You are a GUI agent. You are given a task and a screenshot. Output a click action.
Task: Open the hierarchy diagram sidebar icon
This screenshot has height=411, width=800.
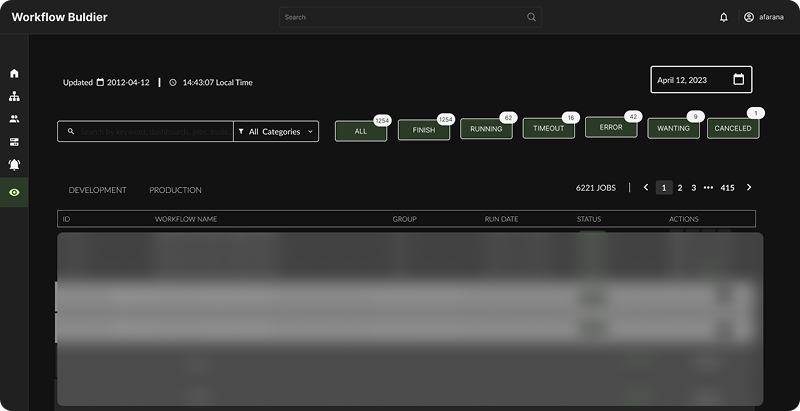pos(14,96)
